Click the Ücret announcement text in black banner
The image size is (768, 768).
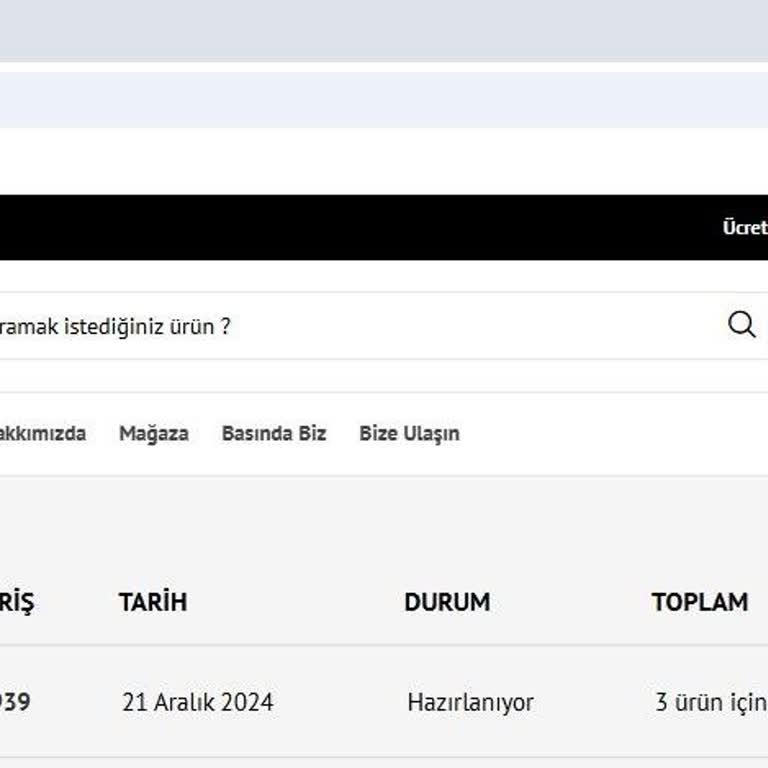point(745,227)
